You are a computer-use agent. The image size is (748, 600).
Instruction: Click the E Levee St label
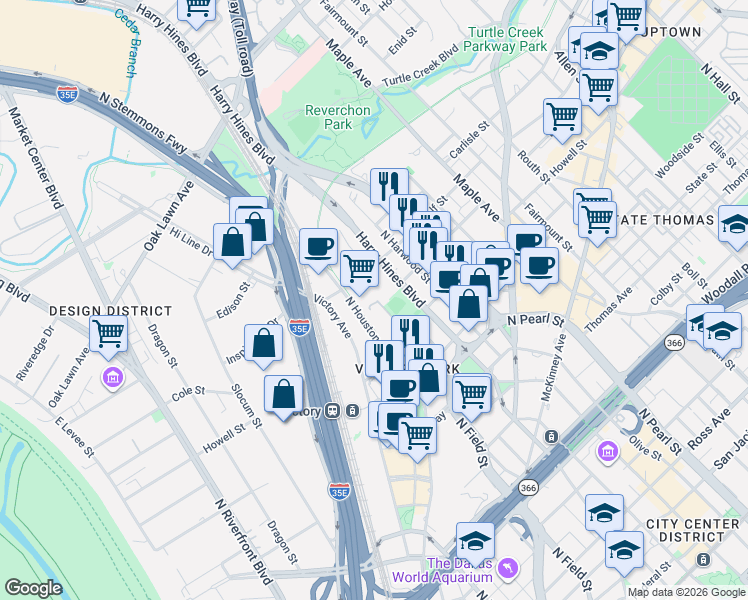(74, 437)
